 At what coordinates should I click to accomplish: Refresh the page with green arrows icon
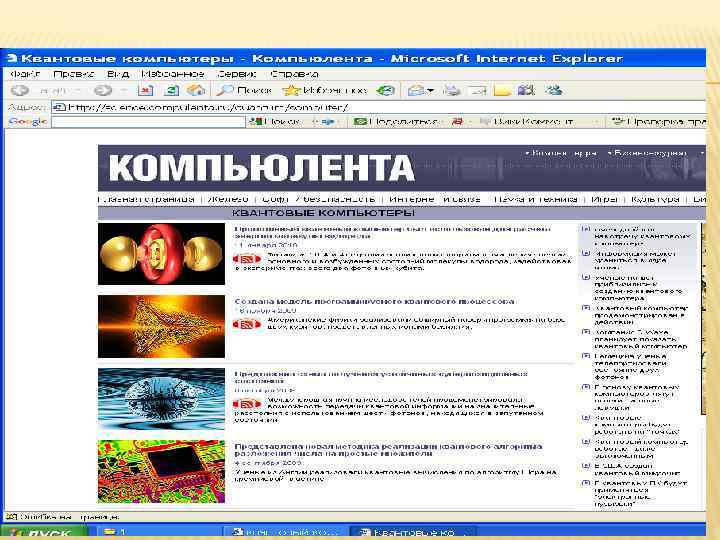point(171,90)
